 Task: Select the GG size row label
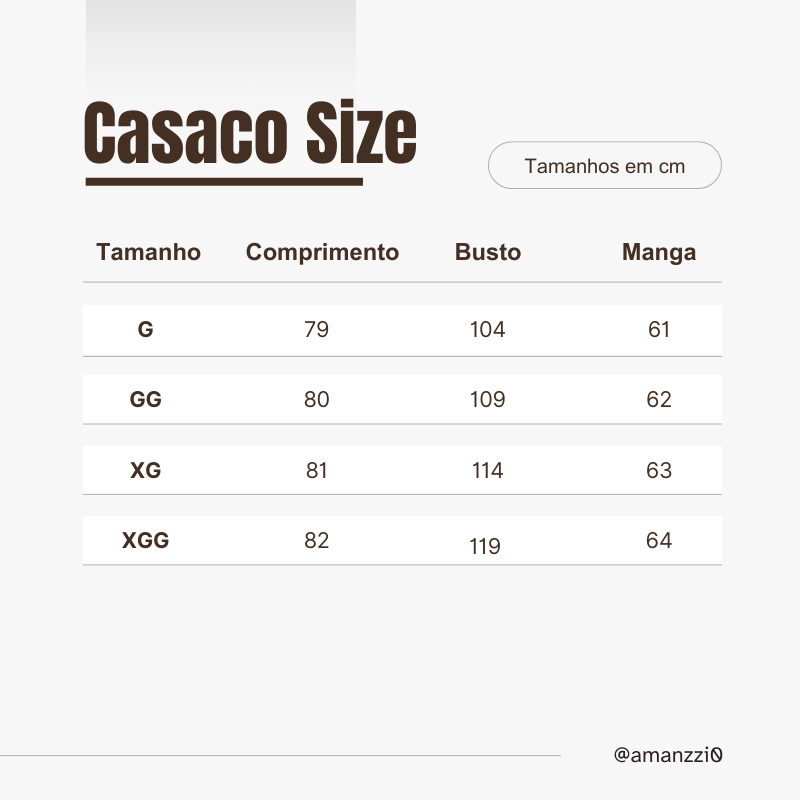[146, 400]
